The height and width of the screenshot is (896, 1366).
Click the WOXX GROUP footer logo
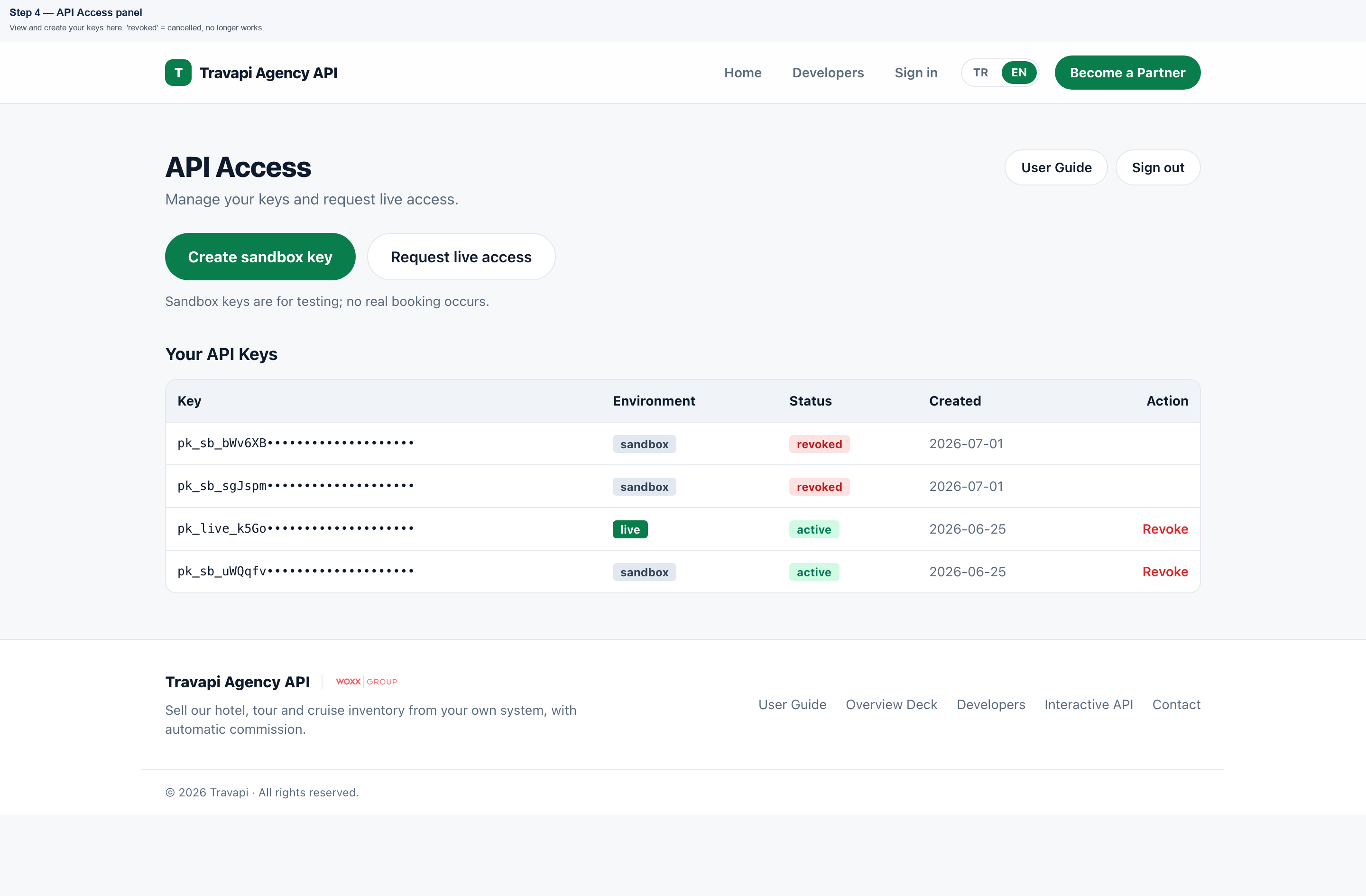pos(366,681)
